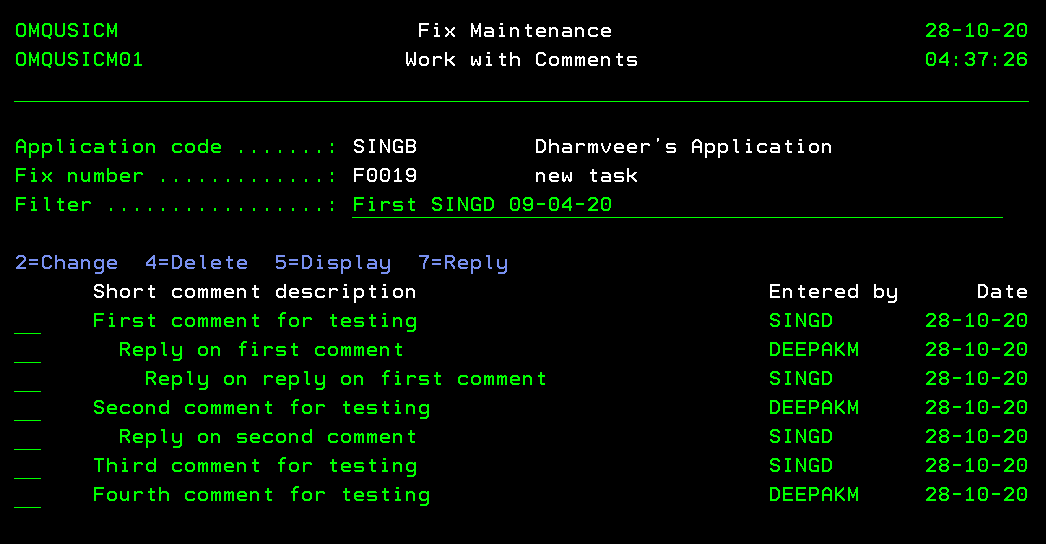Select the 2=Change option
Image resolution: width=1046 pixels, height=544 pixels.
[x=66, y=263]
